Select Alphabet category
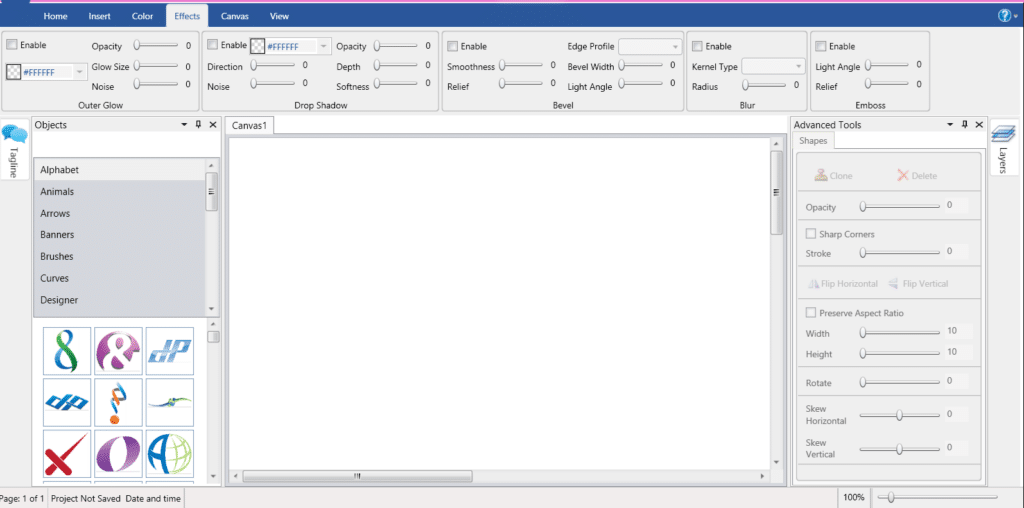1024x508 pixels. pos(120,170)
